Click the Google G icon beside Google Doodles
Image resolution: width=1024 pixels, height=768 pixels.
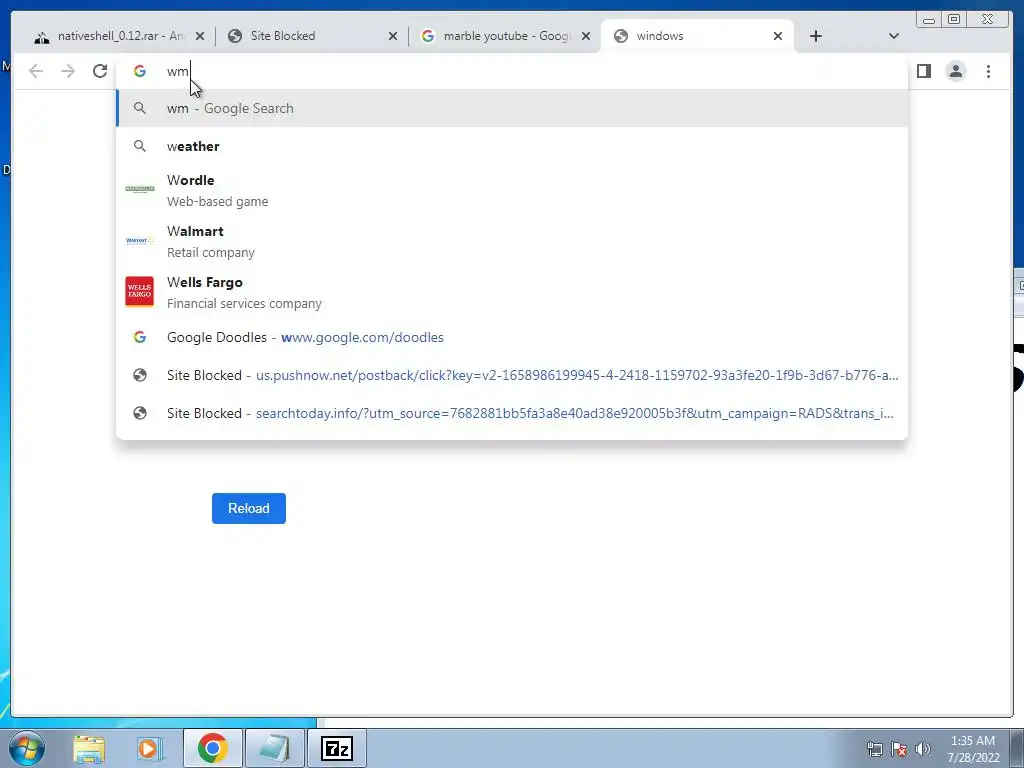click(x=140, y=337)
